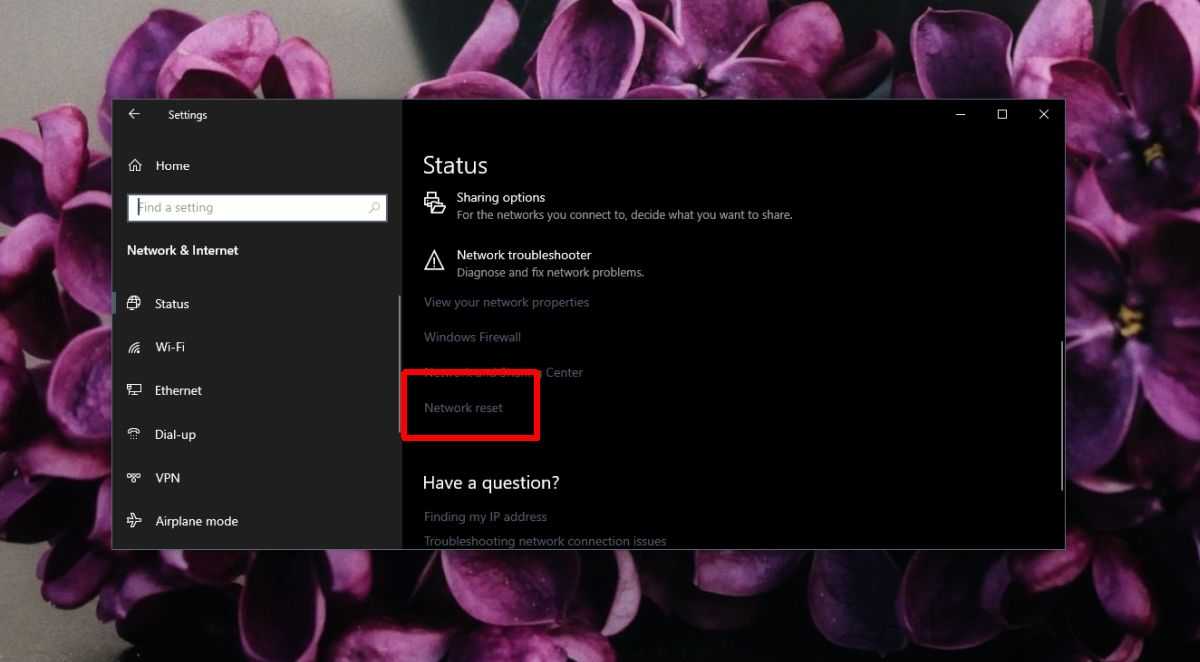Open the Home settings page
The width and height of the screenshot is (1200, 662).
[x=172, y=166]
